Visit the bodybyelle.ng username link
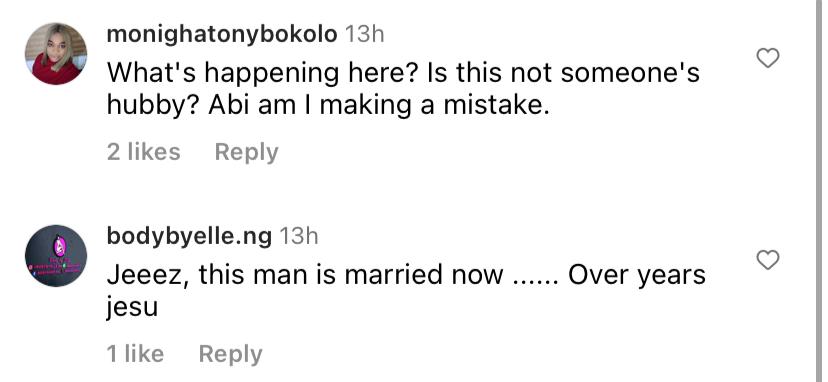 (x=189, y=236)
